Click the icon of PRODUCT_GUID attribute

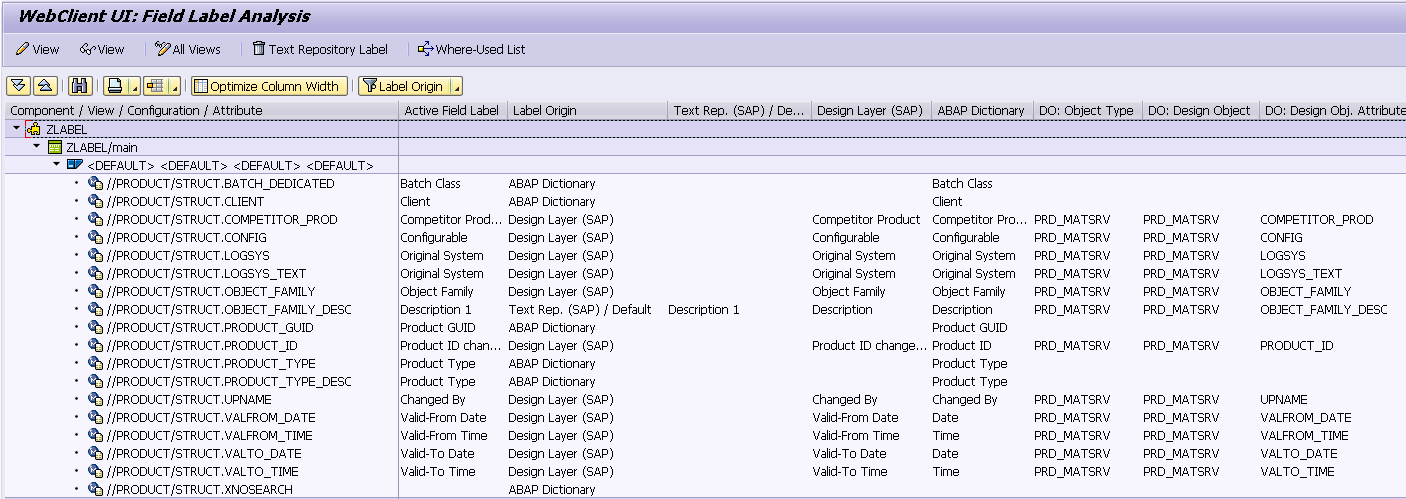[x=96, y=327]
